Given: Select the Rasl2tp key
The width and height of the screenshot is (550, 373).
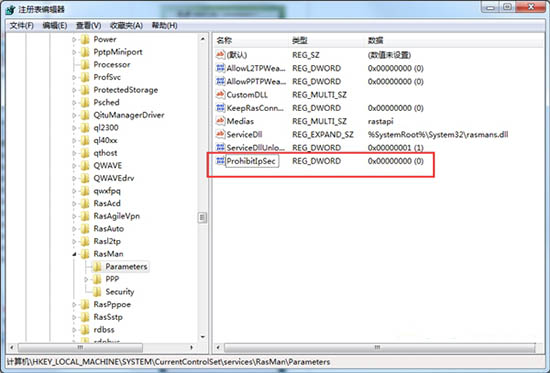Looking at the screenshot, I should point(107,241).
